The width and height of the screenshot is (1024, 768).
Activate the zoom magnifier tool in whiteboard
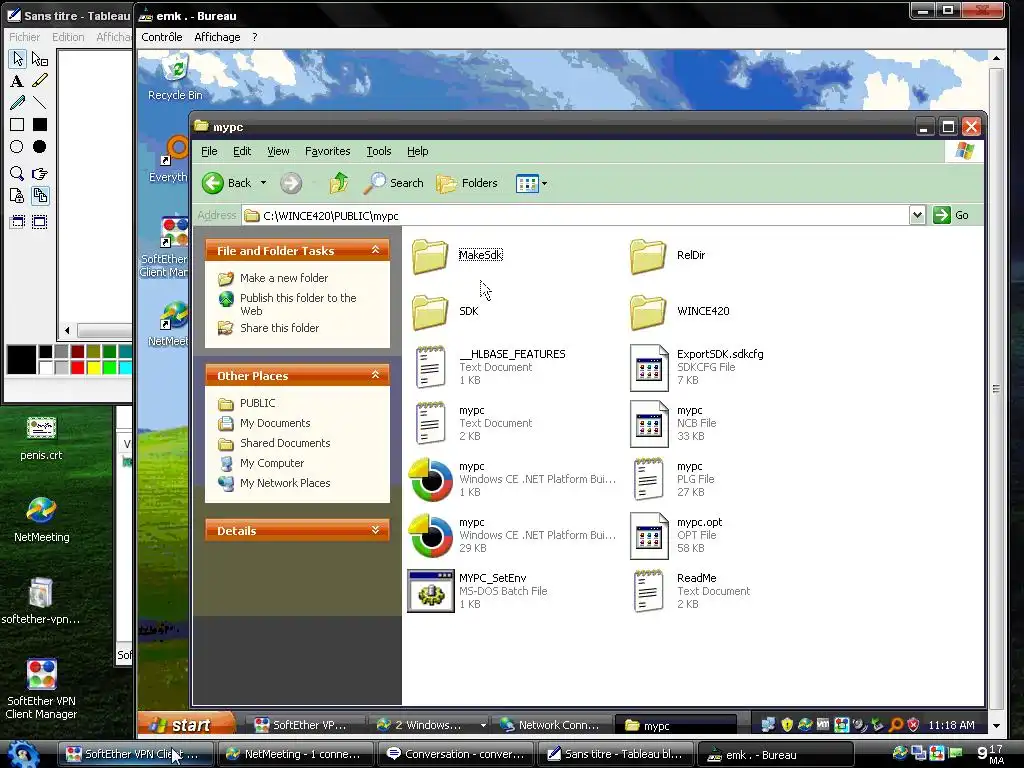[x=18, y=174]
